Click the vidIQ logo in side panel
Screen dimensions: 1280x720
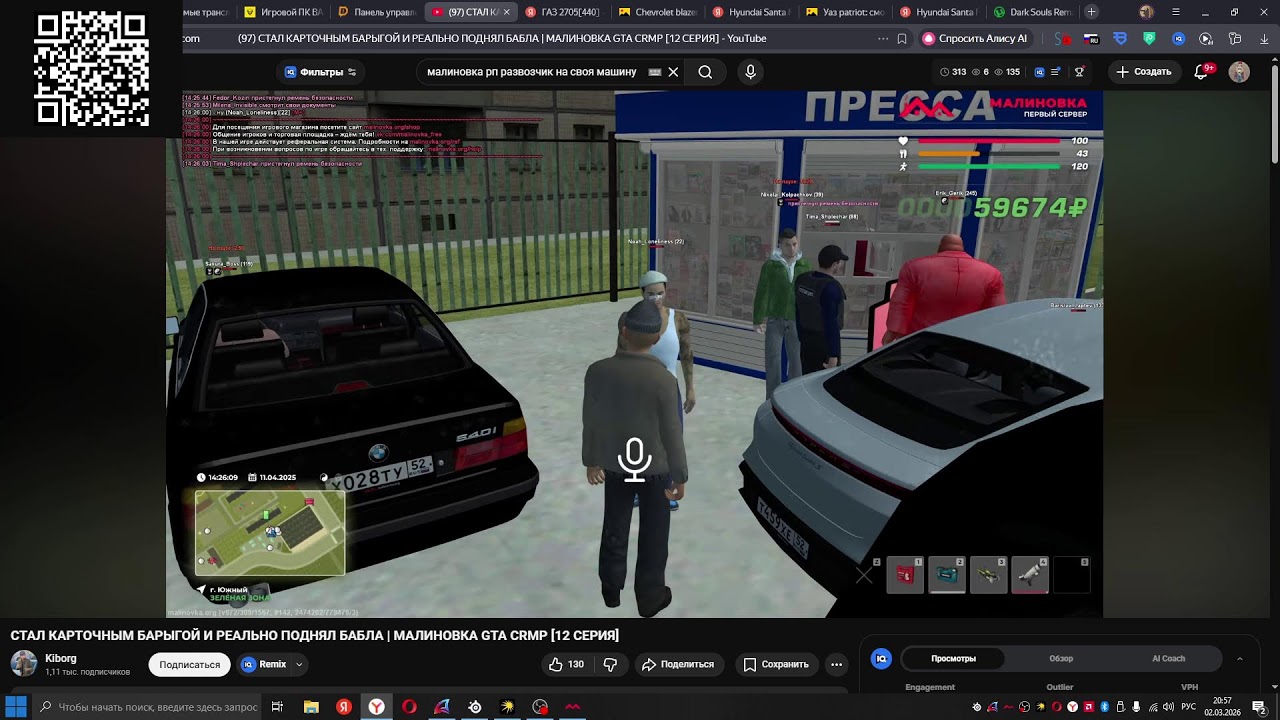click(x=881, y=658)
